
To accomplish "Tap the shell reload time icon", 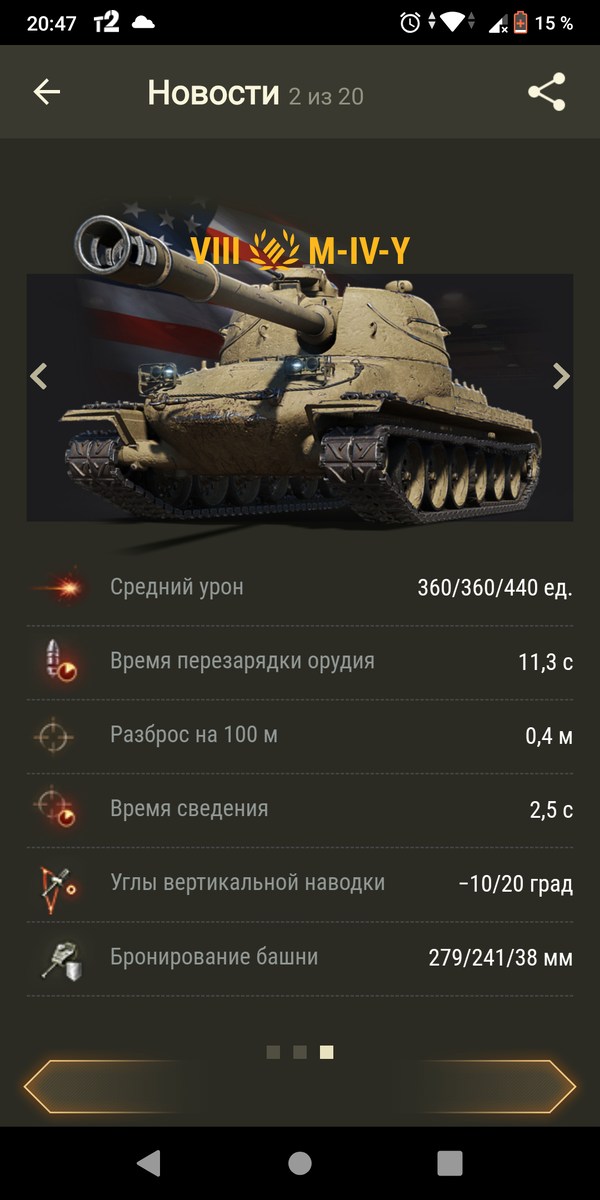I will click(x=55, y=661).
